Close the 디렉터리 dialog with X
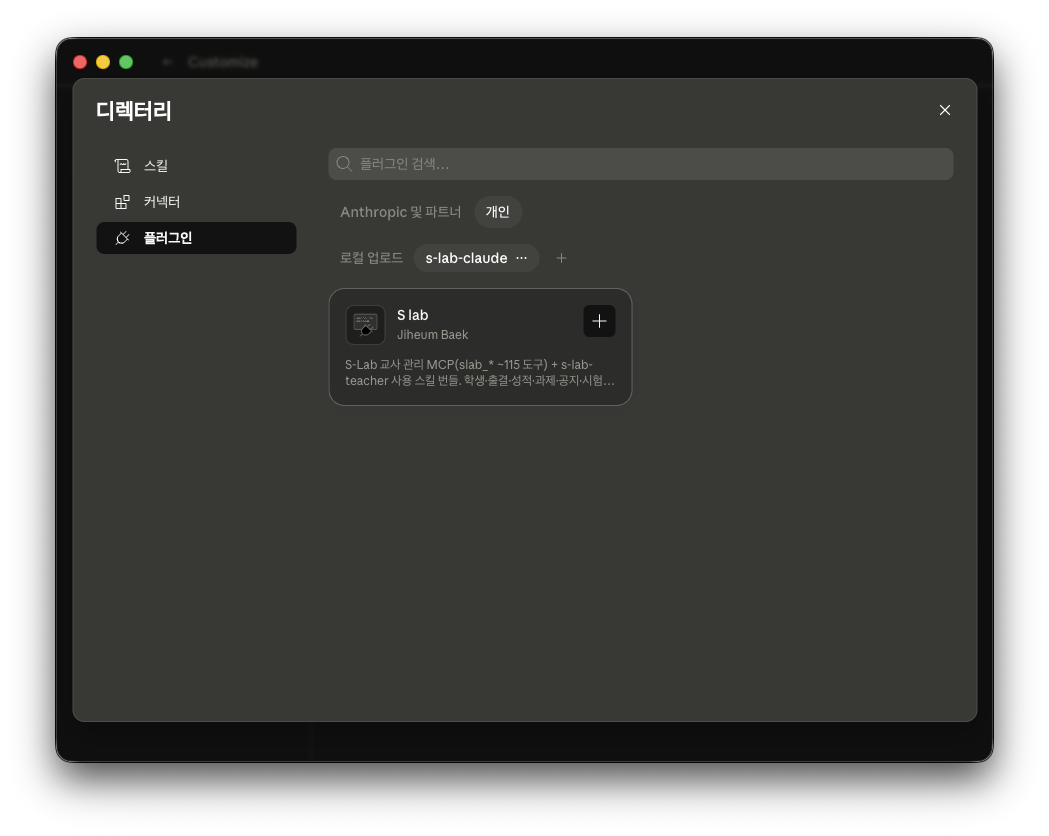Viewport: 1049px width, 836px height. (x=944, y=110)
